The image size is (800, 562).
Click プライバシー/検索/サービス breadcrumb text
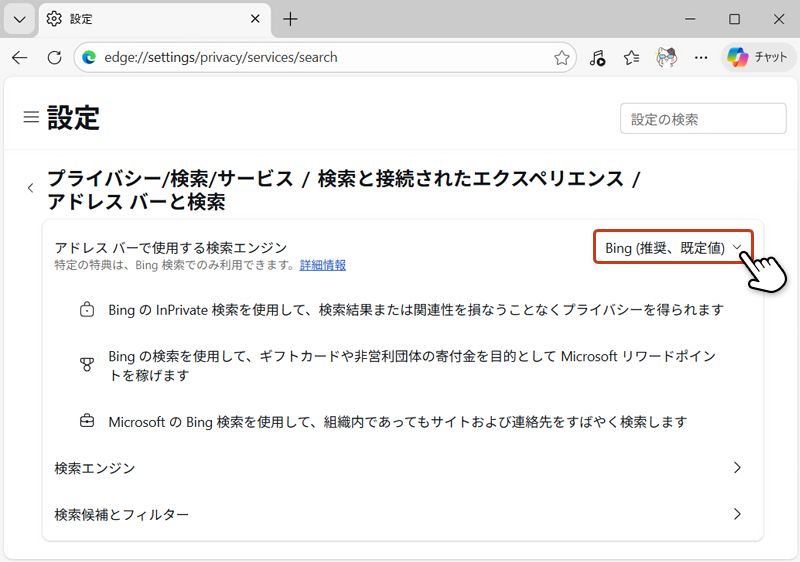[170, 179]
